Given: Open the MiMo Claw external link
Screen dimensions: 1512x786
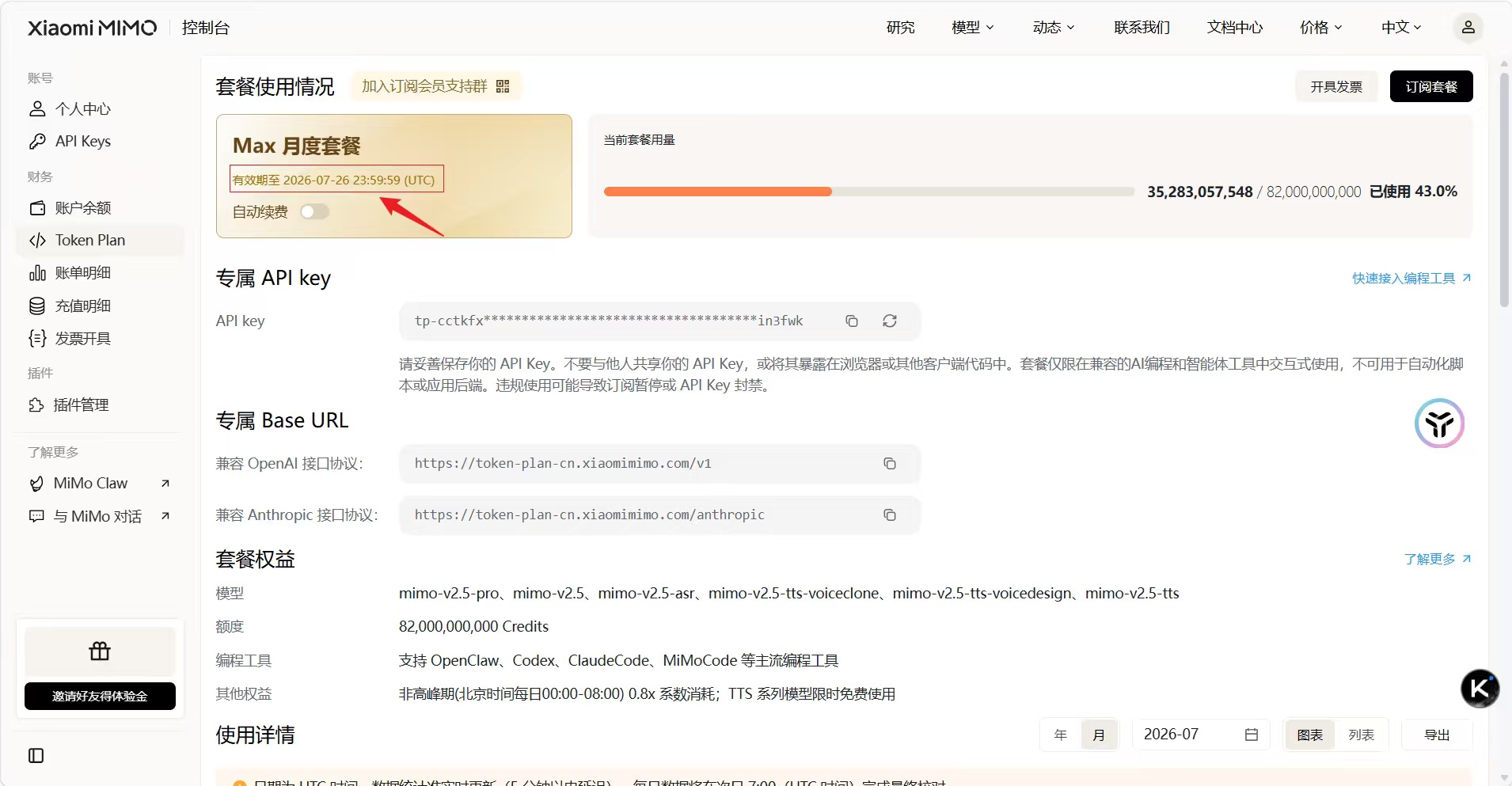Looking at the screenshot, I should 99,484.
